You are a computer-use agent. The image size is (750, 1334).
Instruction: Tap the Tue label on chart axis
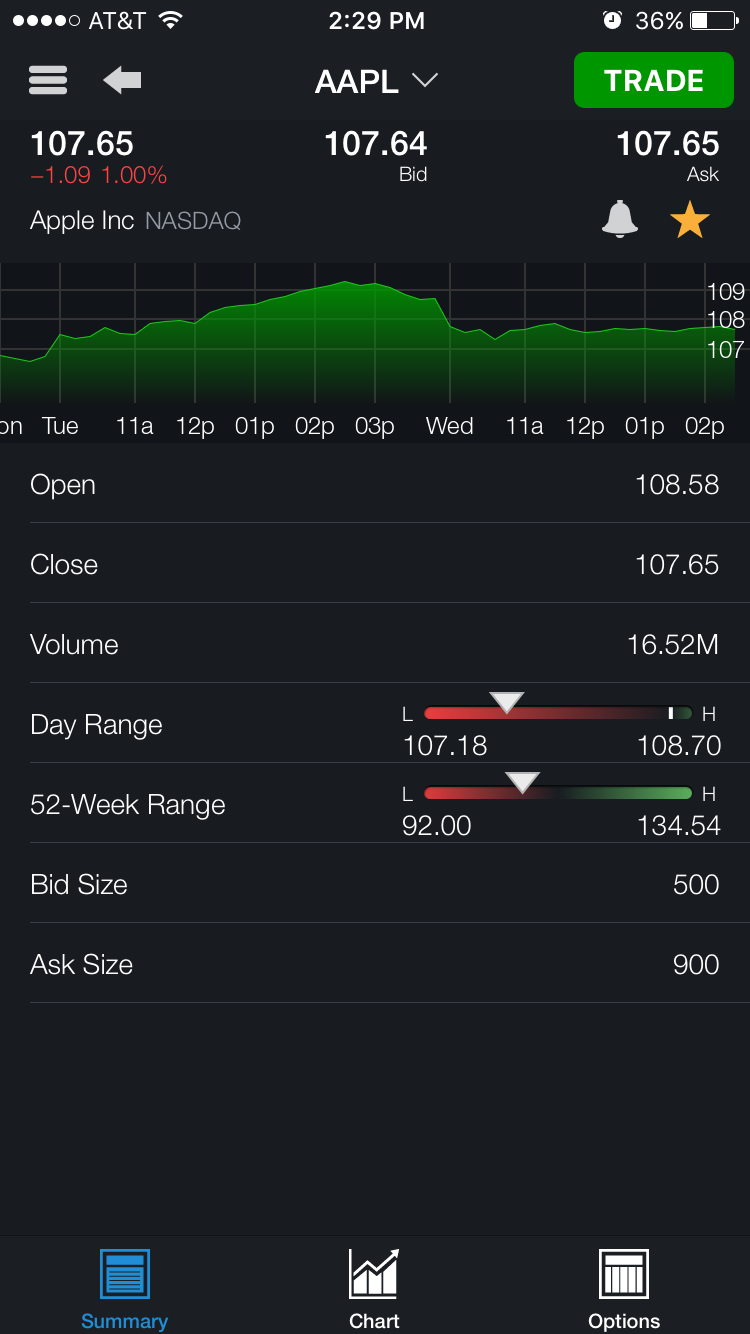tap(60, 426)
